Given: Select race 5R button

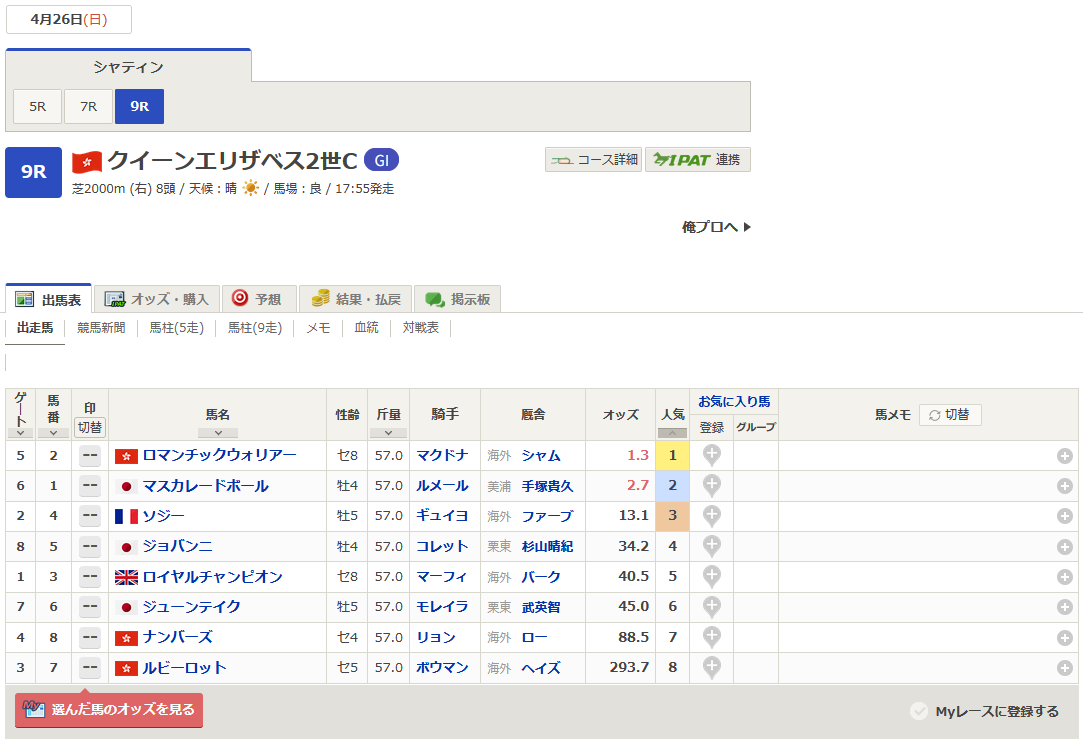Looking at the screenshot, I should click(37, 106).
